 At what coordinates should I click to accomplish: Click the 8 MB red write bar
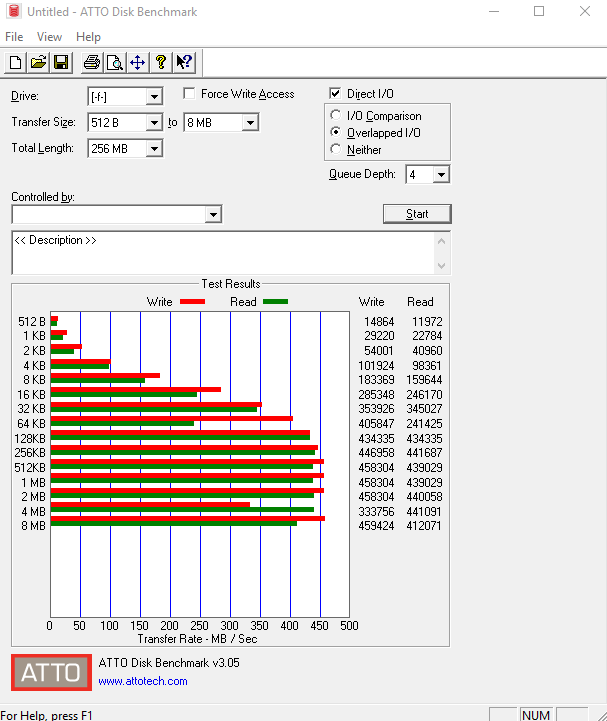click(188, 519)
